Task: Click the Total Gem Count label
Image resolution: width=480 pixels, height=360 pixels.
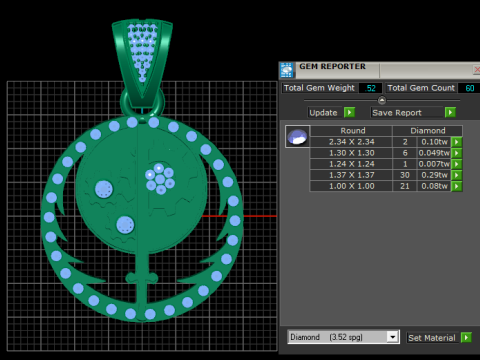Action: tap(421, 88)
